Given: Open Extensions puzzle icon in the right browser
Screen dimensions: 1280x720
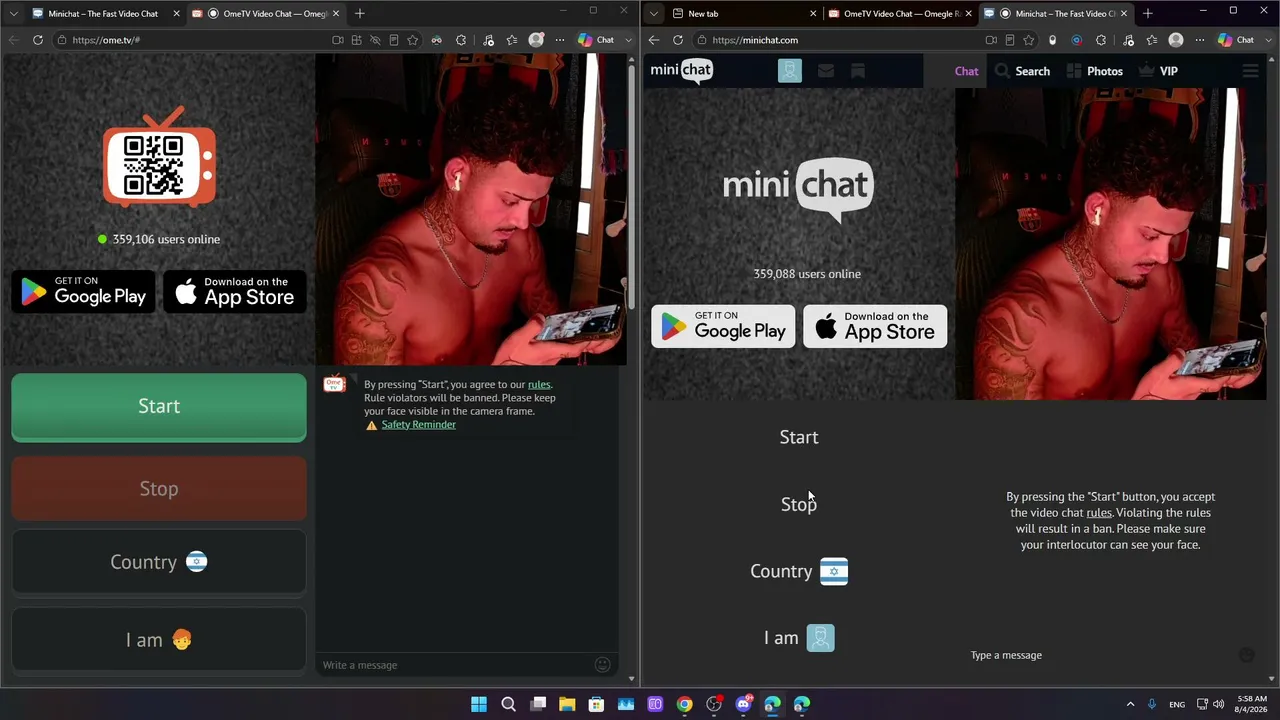Looking at the screenshot, I should pyautogui.click(x=1101, y=40).
